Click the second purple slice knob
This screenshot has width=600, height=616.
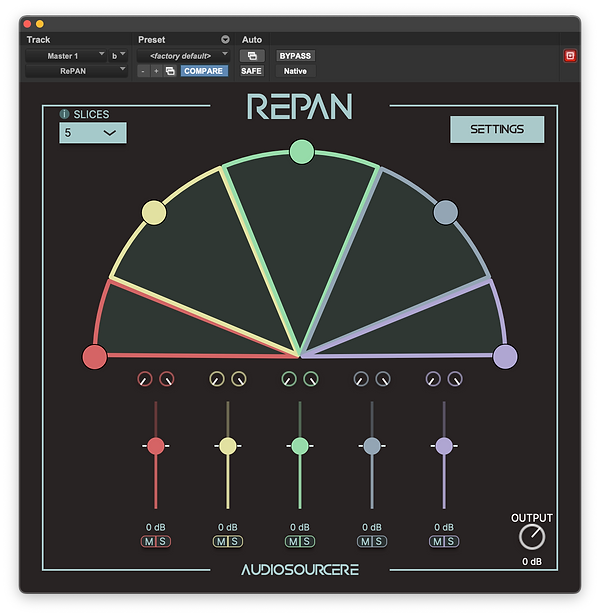coord(455,379)
